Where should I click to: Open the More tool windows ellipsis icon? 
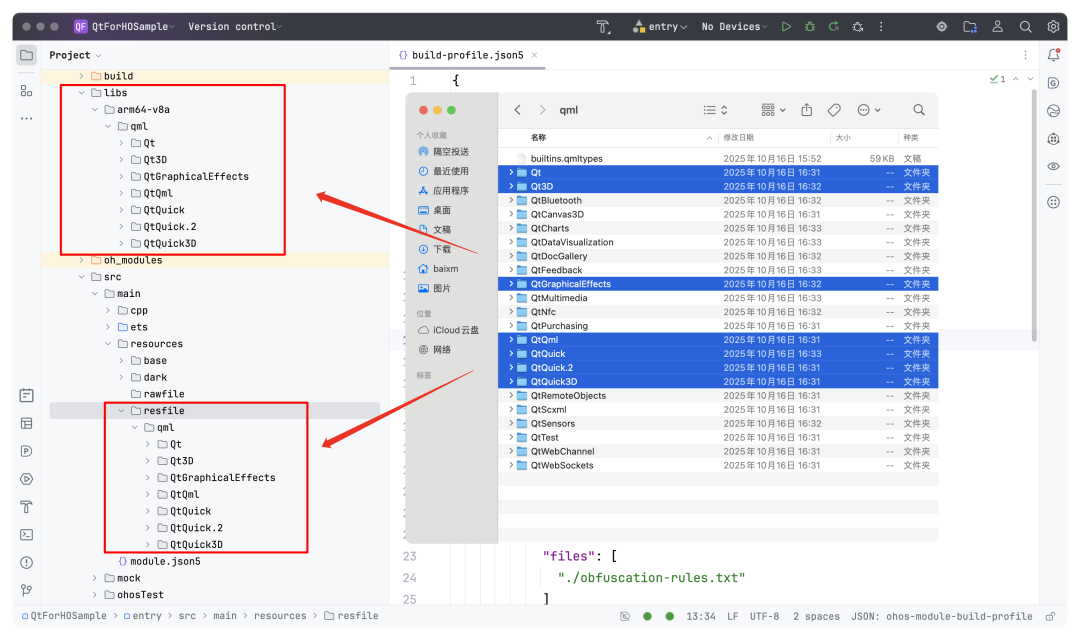[x=26, y=118]
